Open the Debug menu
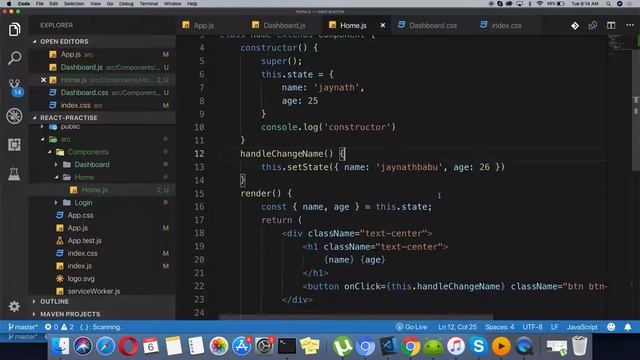The image size is (640, 360). [x=126, y=4]
